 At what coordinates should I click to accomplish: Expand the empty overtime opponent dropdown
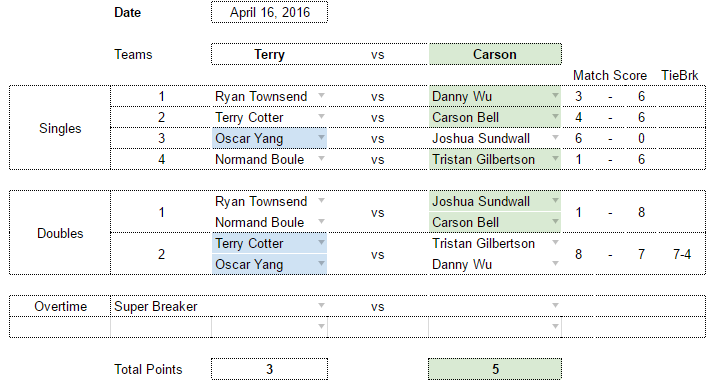point(555,305)
